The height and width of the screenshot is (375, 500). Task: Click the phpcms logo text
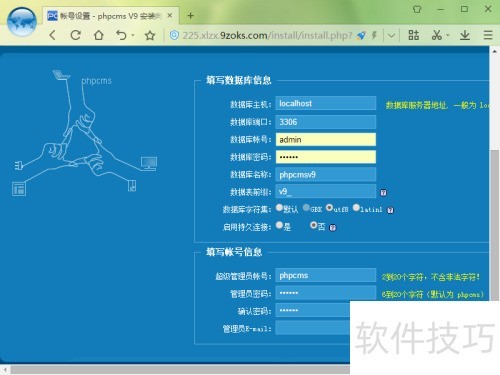pos(97,81)
